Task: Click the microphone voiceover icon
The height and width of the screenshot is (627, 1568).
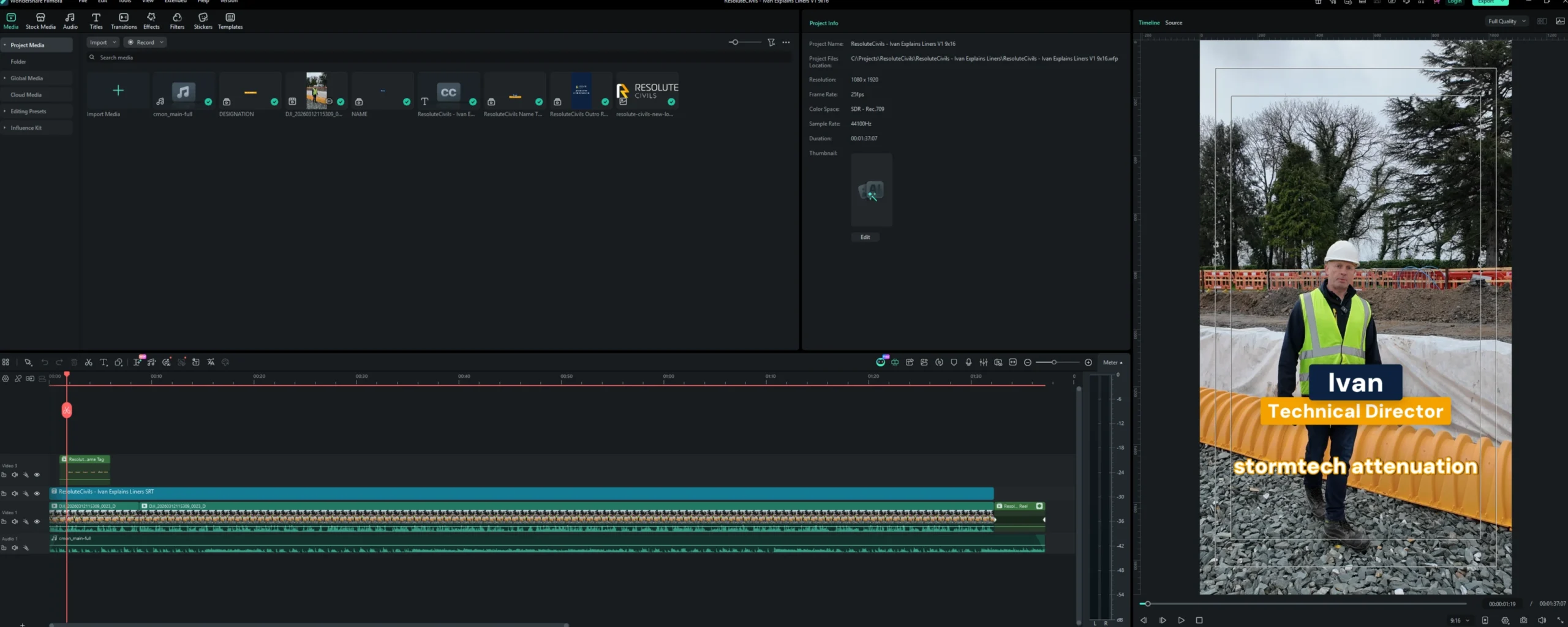Action: (968, 362)
